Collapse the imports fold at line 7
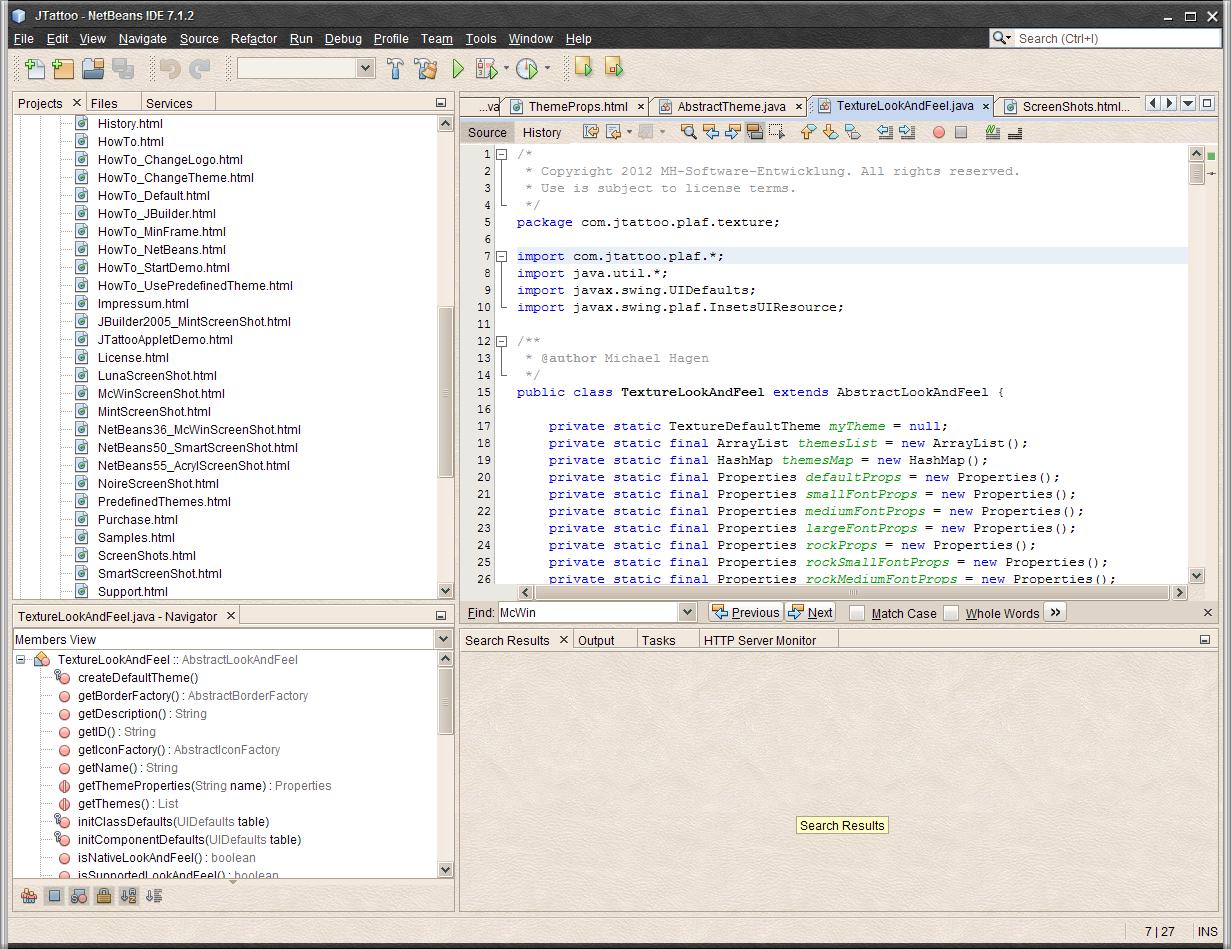 click(x=502, y=256)
